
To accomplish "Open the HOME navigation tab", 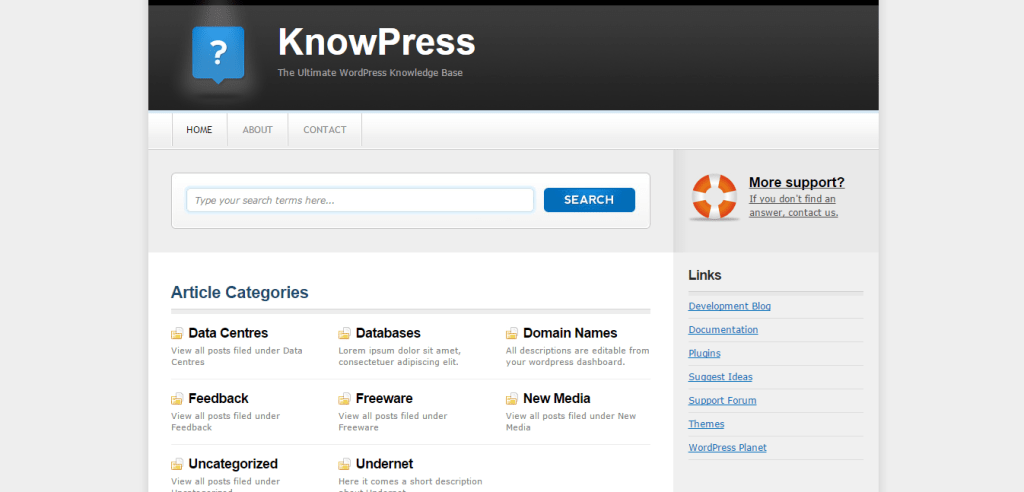I will 199,130.
